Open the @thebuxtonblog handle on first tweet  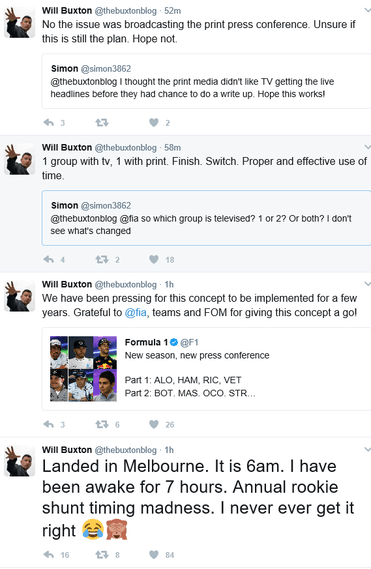coord(126,11)
